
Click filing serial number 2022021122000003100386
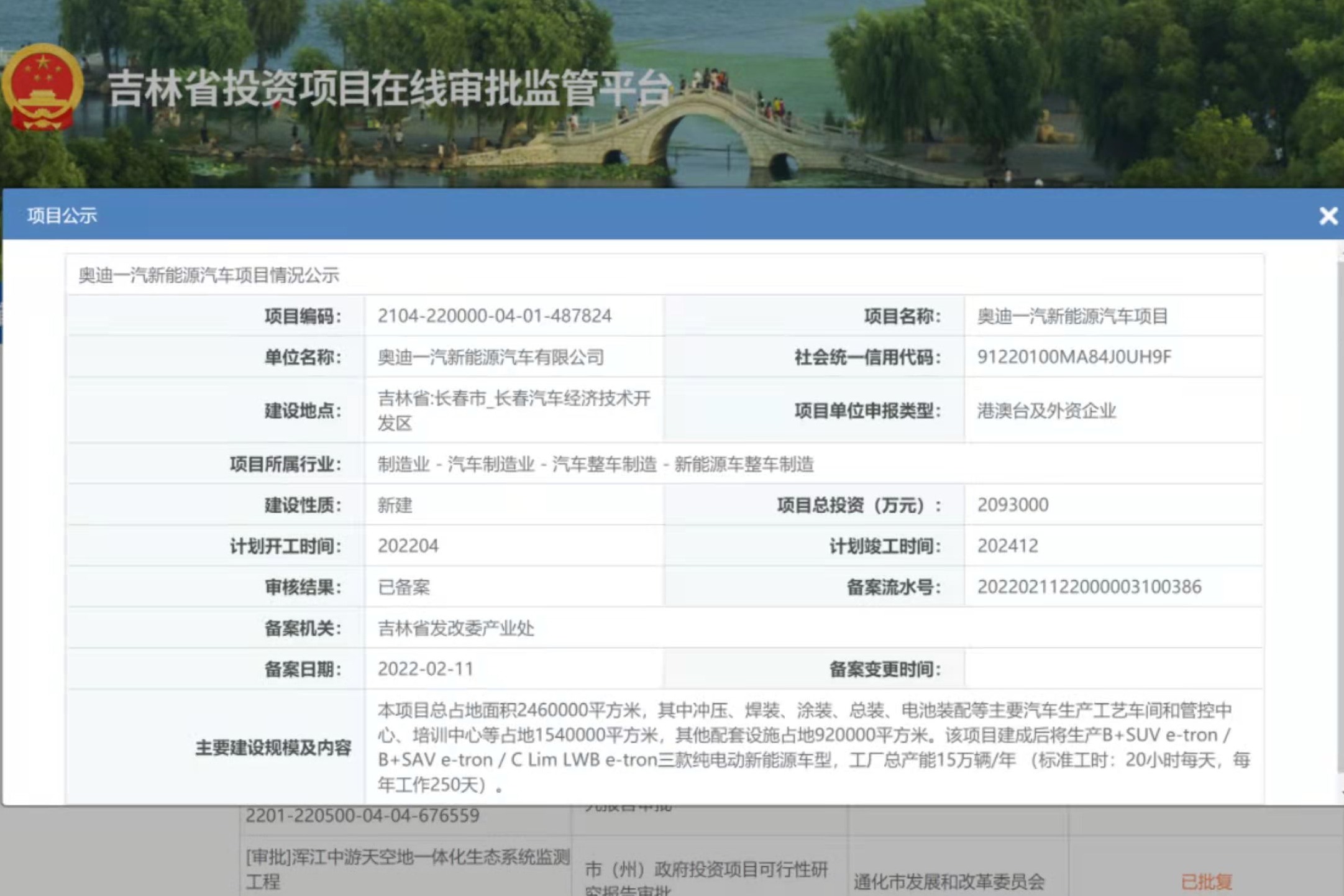click(x=1089, y=587)
